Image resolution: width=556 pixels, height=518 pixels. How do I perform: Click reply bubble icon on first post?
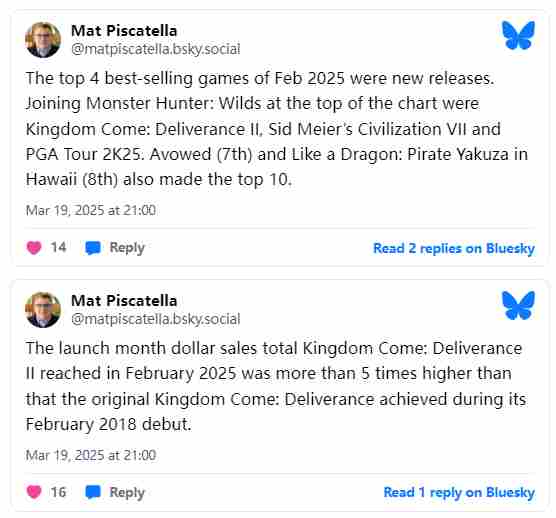point(93,248)
